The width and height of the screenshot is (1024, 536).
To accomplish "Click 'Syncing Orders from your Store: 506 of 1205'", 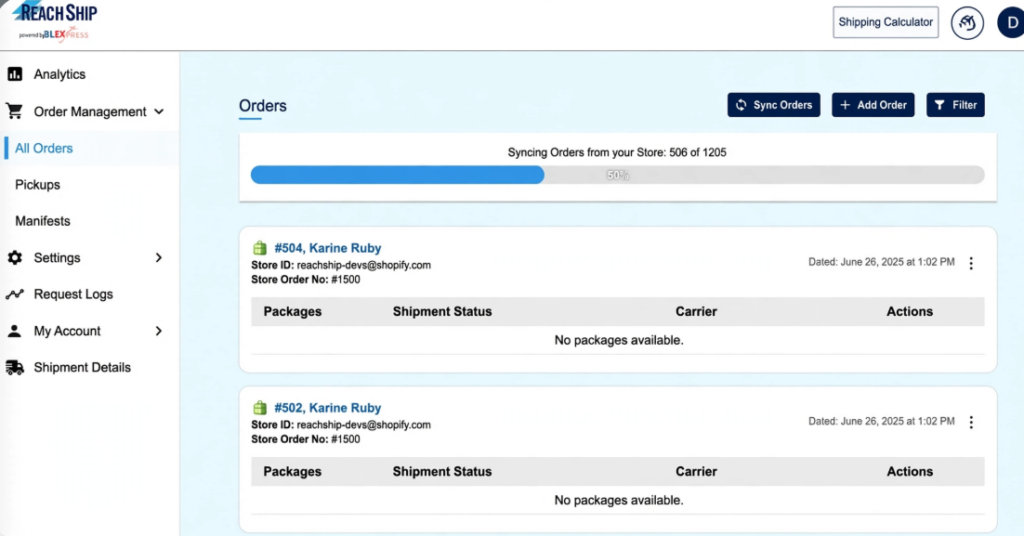I will click(617, 152).
